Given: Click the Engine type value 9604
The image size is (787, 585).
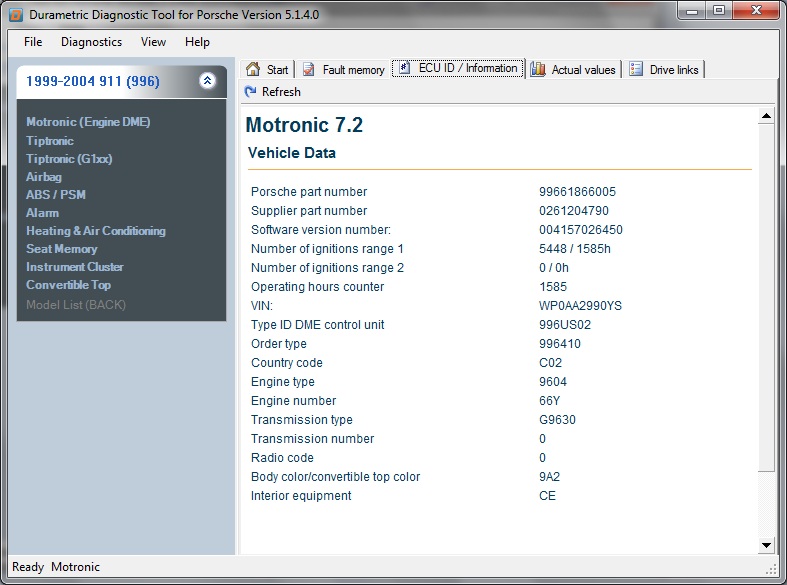Looking at the screenshot, I should point(553,382).
